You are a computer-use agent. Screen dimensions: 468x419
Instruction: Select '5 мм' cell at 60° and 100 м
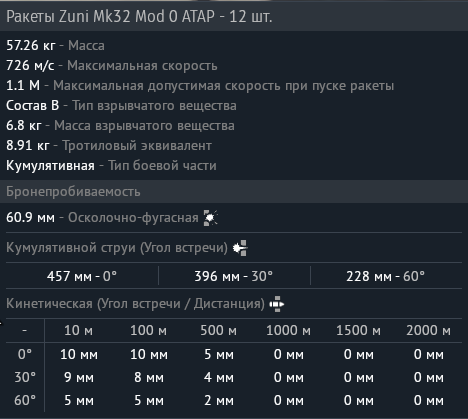(x=149, y=401)
